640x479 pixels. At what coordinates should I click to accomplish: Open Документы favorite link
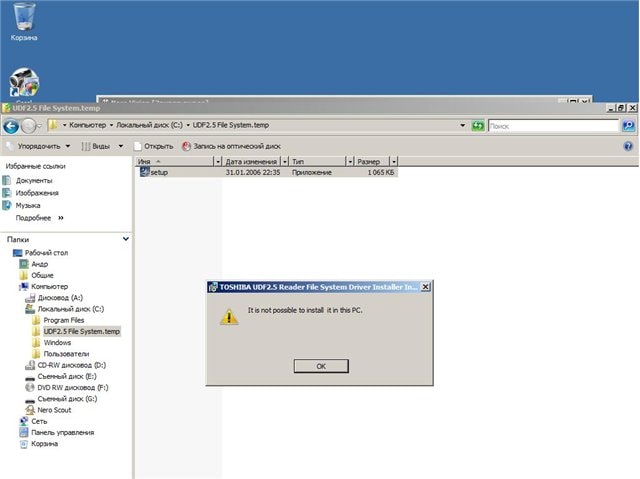[28, 180]
